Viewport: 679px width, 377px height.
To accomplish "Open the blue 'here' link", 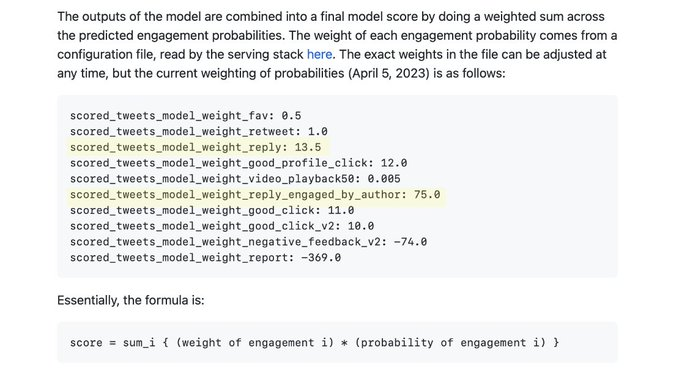I will pyautogui.click(x=319, y=55).
